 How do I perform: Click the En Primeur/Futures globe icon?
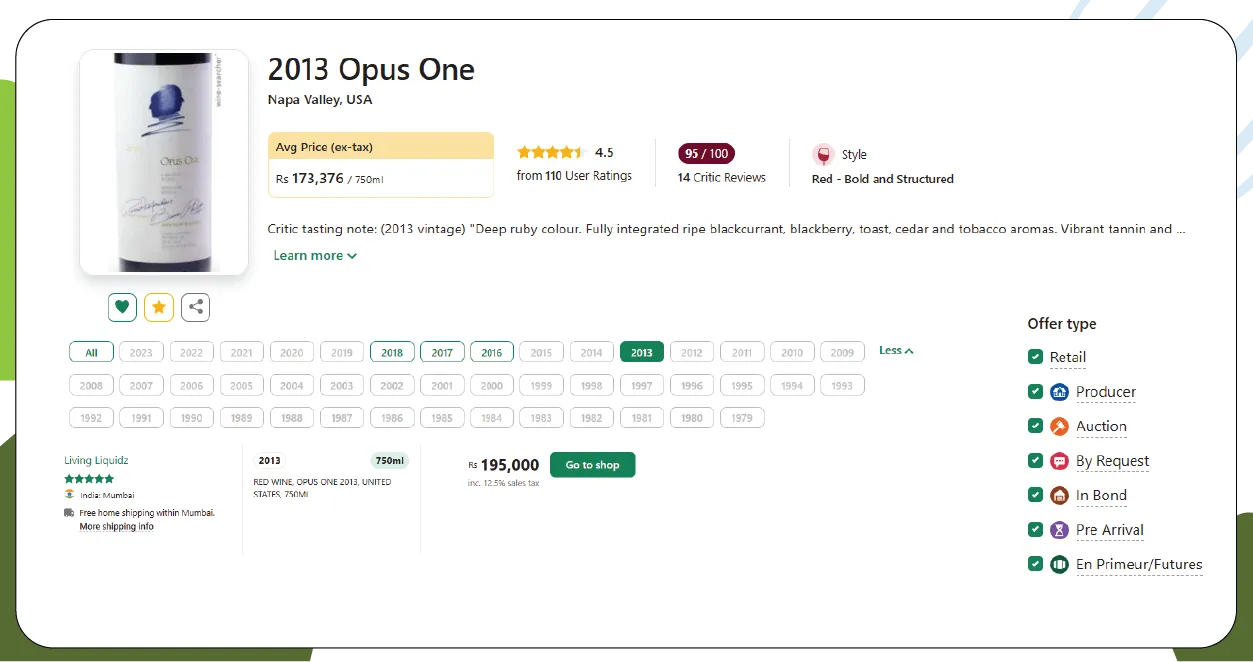pyautogui.click(x=1059, y=564)
